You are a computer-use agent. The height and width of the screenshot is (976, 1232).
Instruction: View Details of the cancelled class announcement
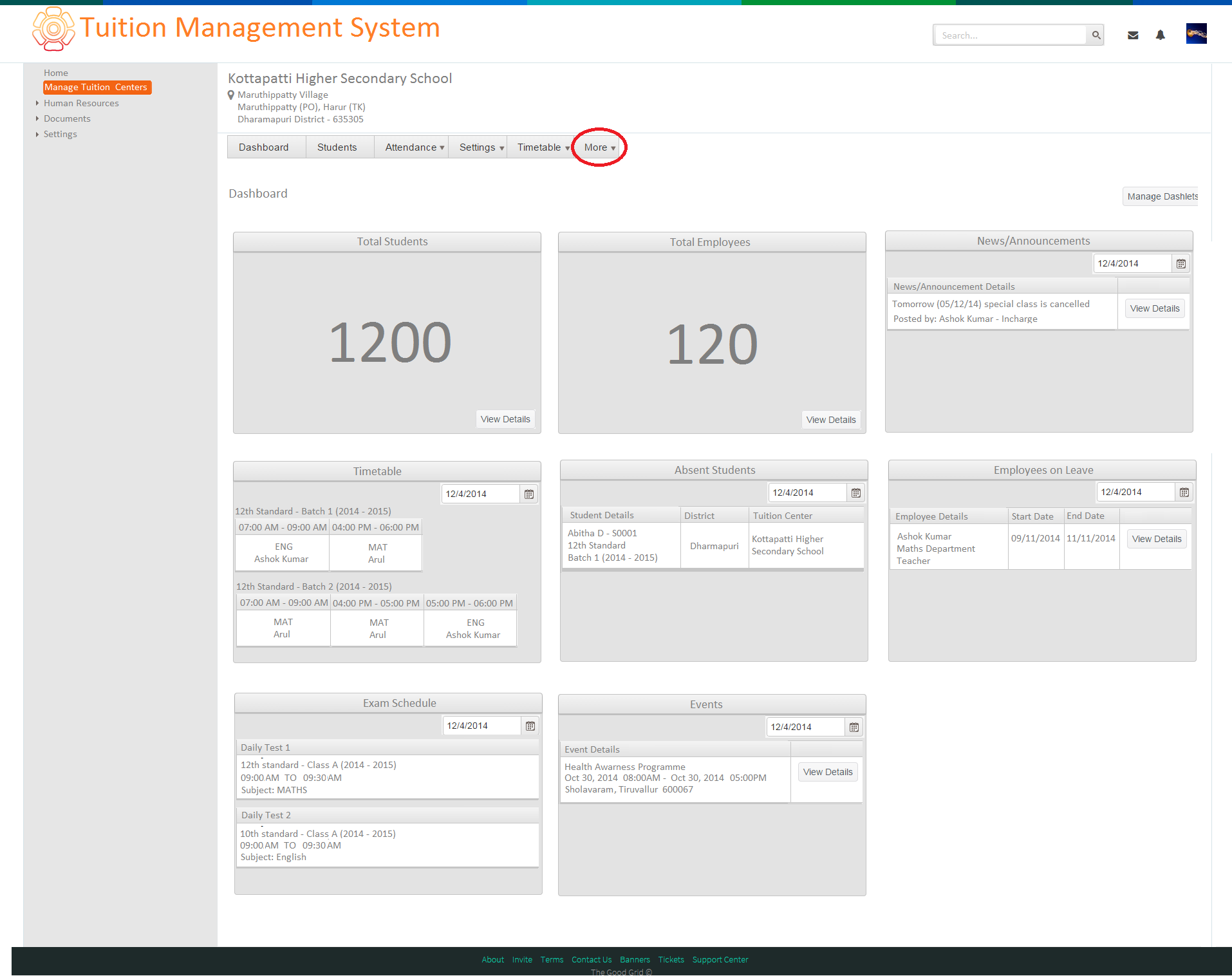click(1155, 309)
